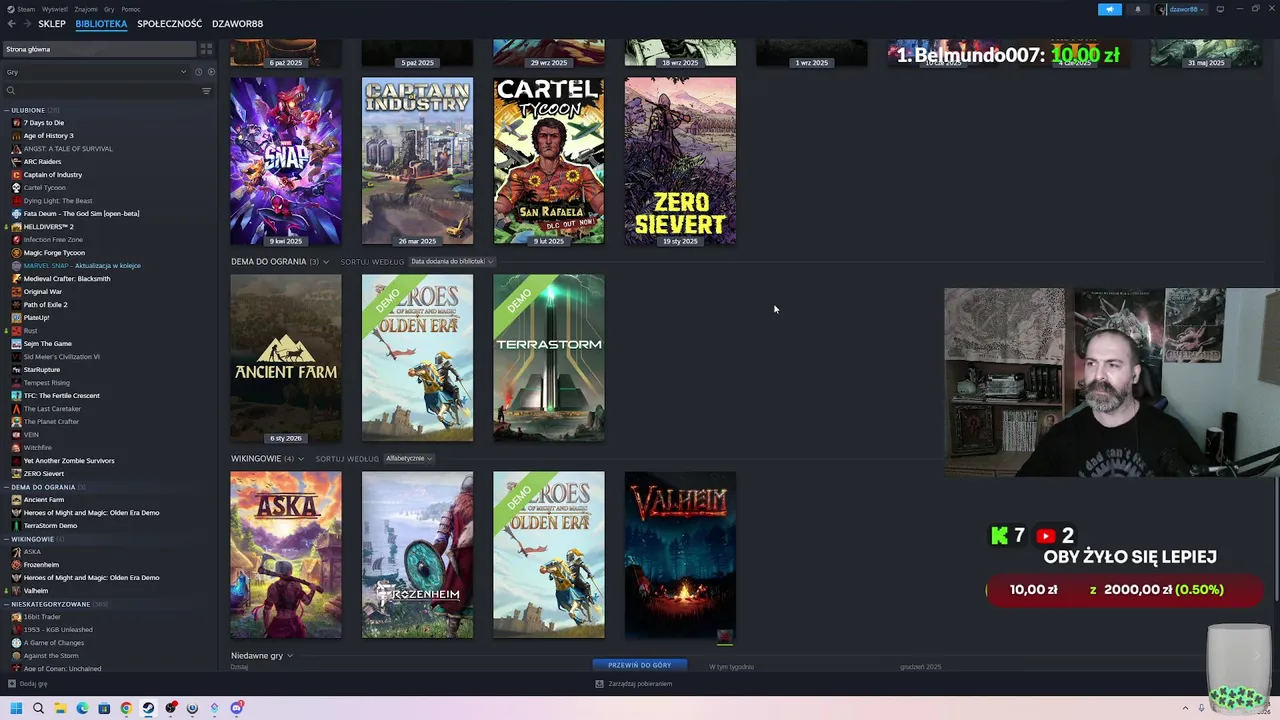Open Ancient Farm cover
1280x720 pixels.
click(x=286, y=358)
